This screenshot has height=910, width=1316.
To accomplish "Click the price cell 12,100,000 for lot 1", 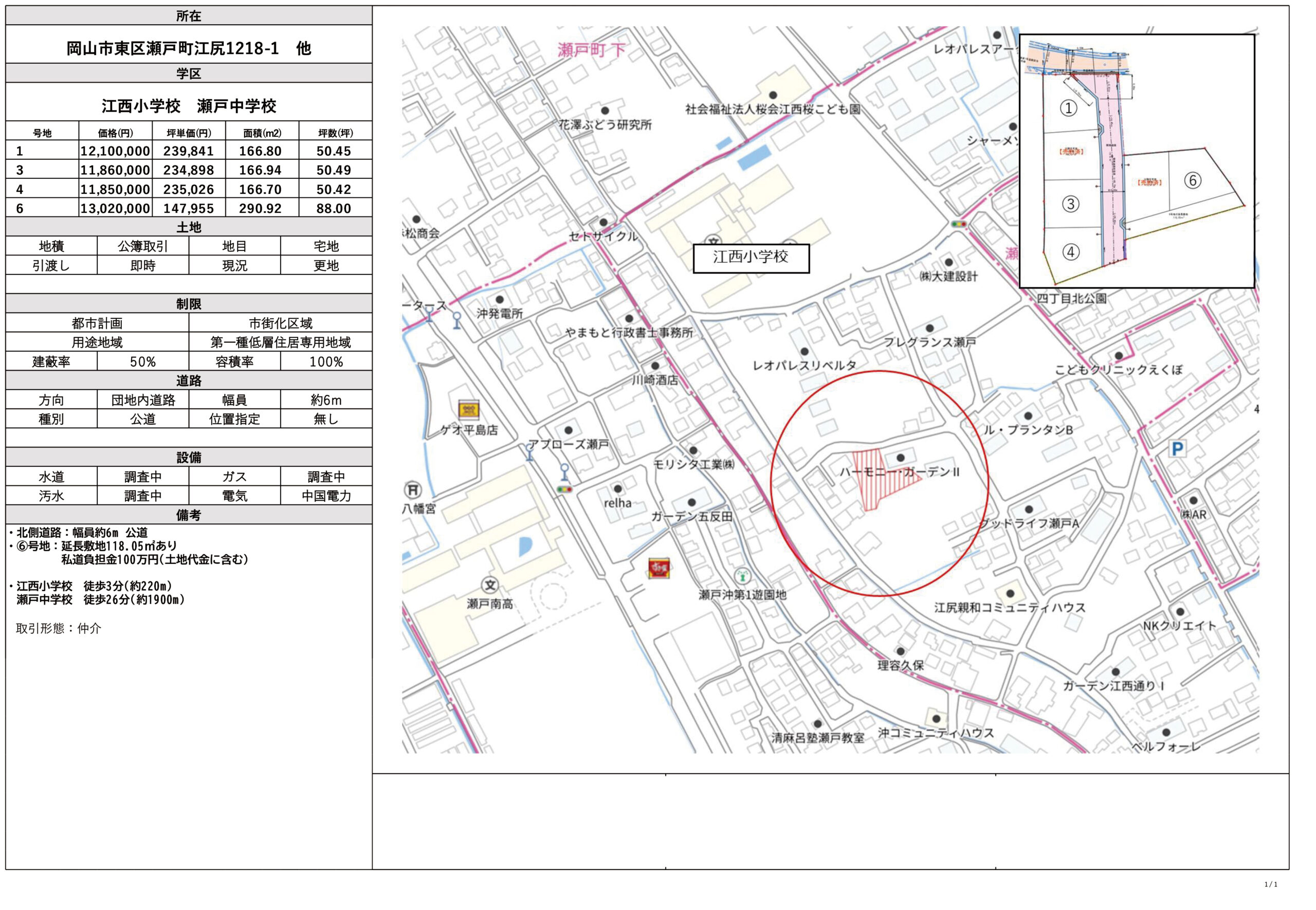I will (x=115, y=151).
